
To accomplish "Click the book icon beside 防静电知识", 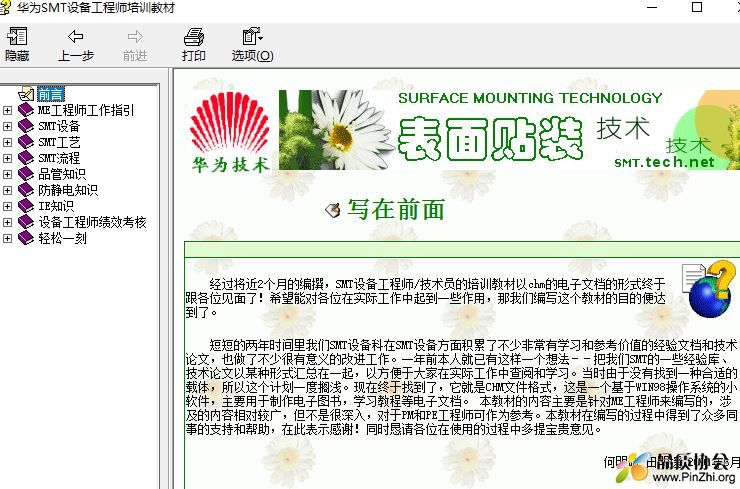I will tap(26, 190).
